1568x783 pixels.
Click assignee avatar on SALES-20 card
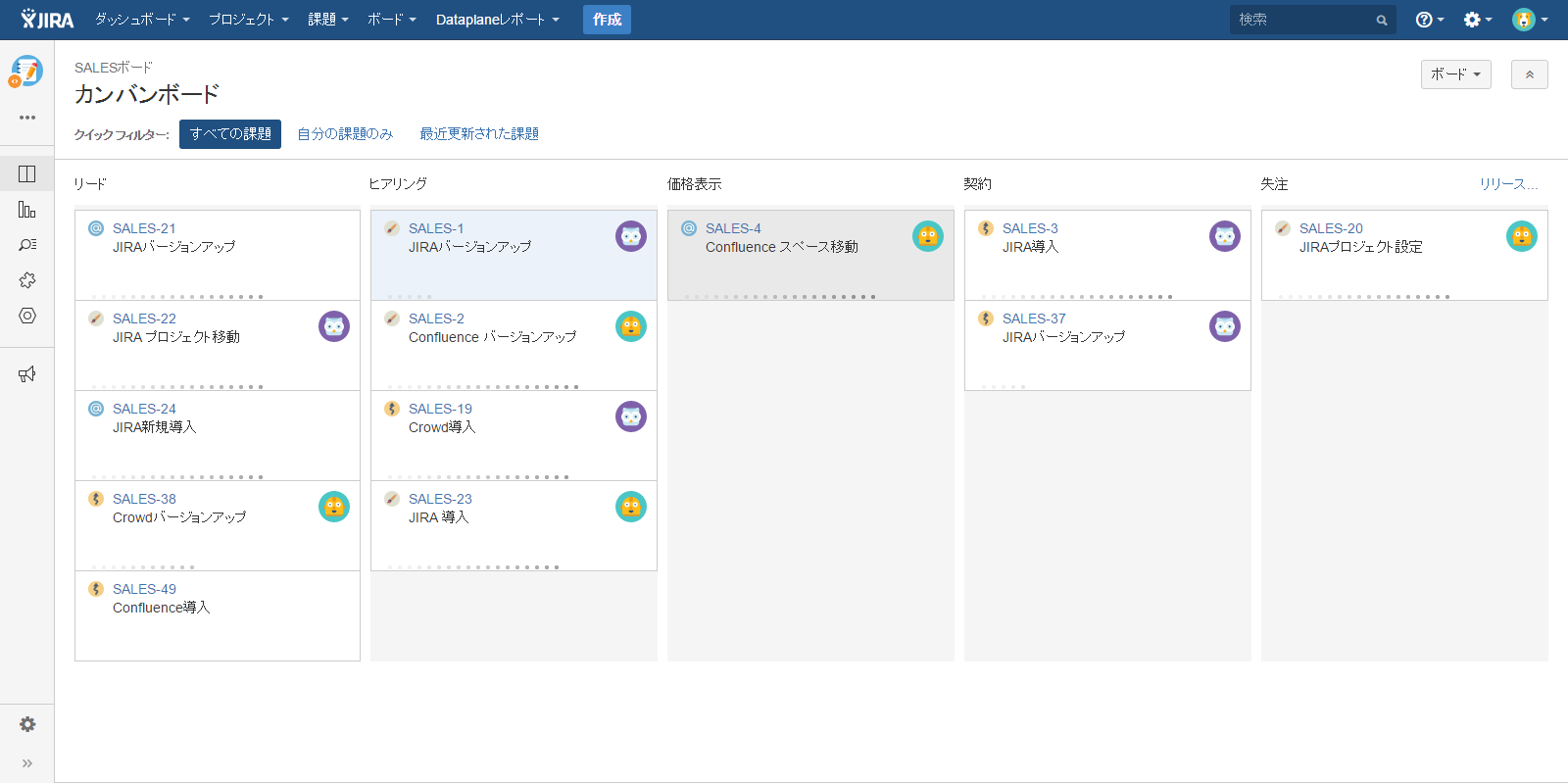(x=1522, y=236)
